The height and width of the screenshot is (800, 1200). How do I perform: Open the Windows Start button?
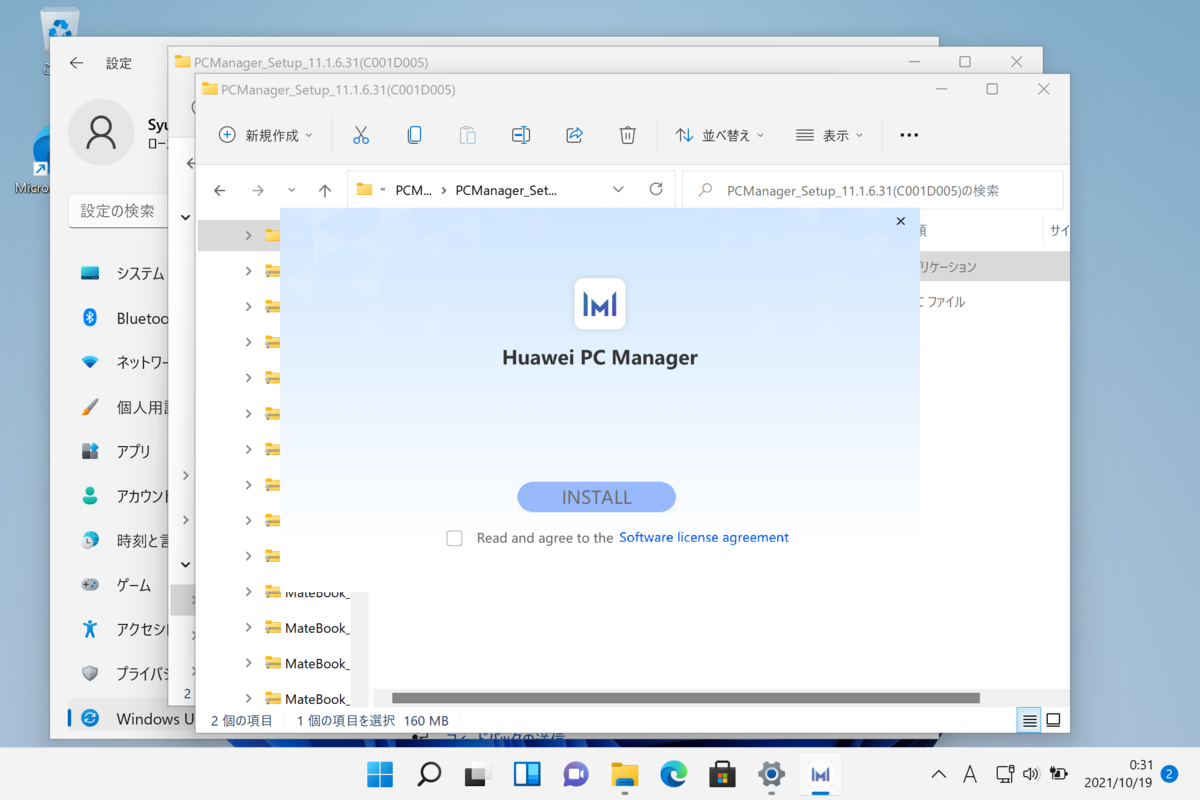pos(380,774)
